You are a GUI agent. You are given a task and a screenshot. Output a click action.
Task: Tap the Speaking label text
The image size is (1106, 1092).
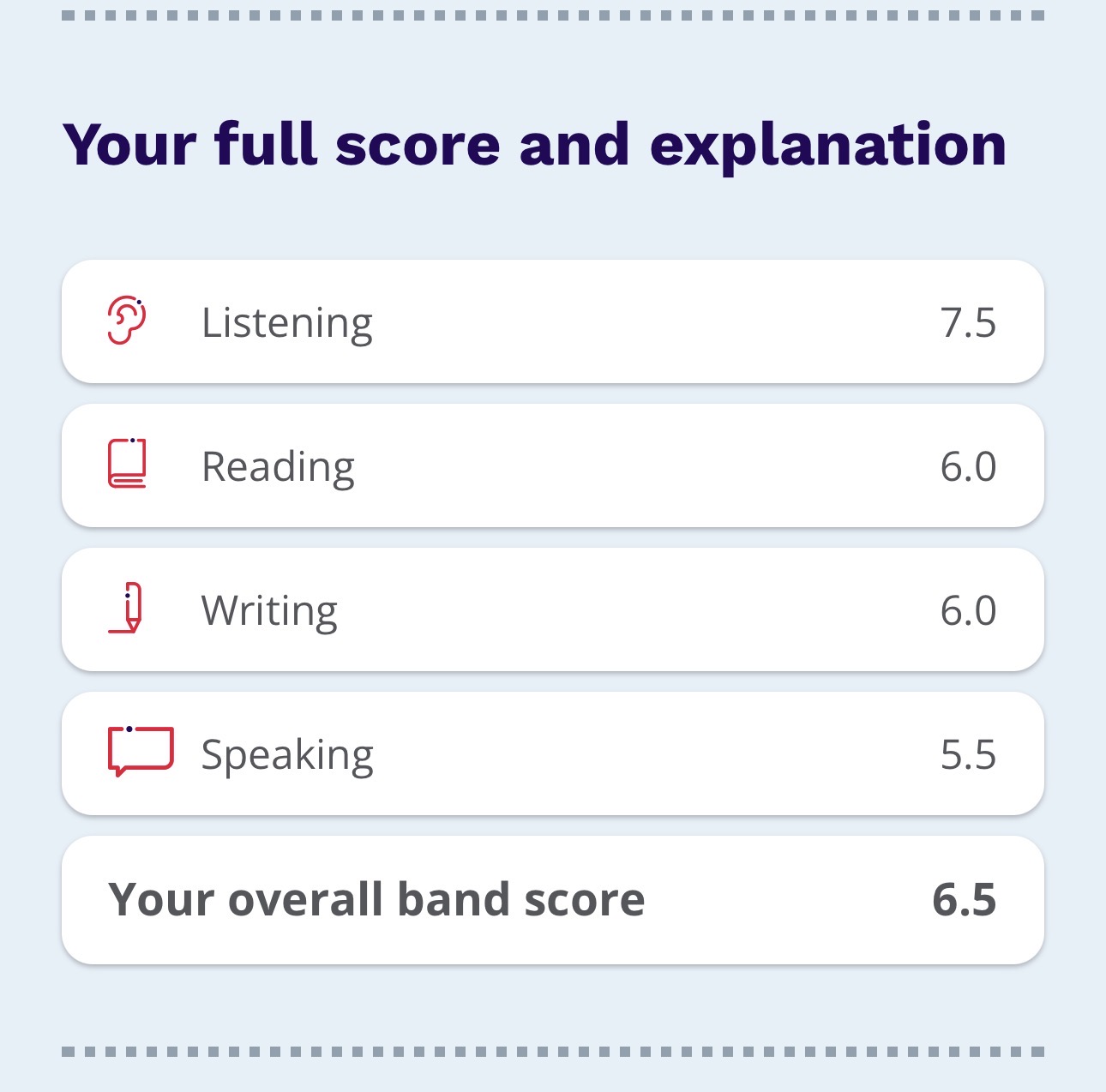click(x=287, y=756)
